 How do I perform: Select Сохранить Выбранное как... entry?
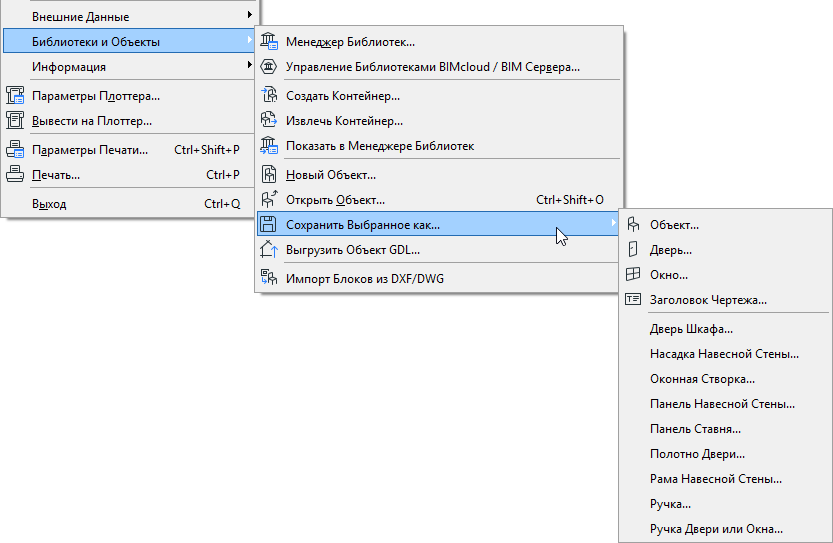(438, 224)
